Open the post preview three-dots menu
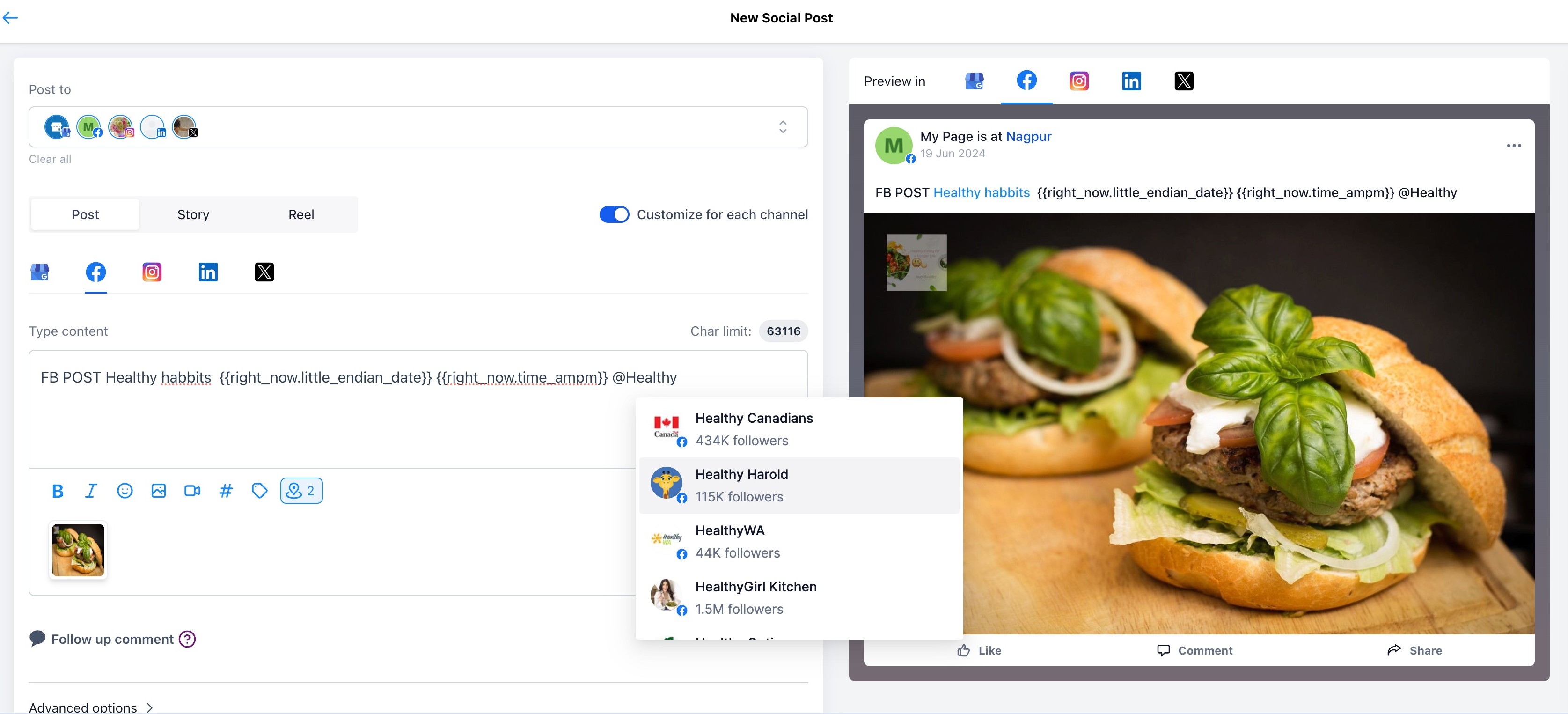 pos(1513,146)
